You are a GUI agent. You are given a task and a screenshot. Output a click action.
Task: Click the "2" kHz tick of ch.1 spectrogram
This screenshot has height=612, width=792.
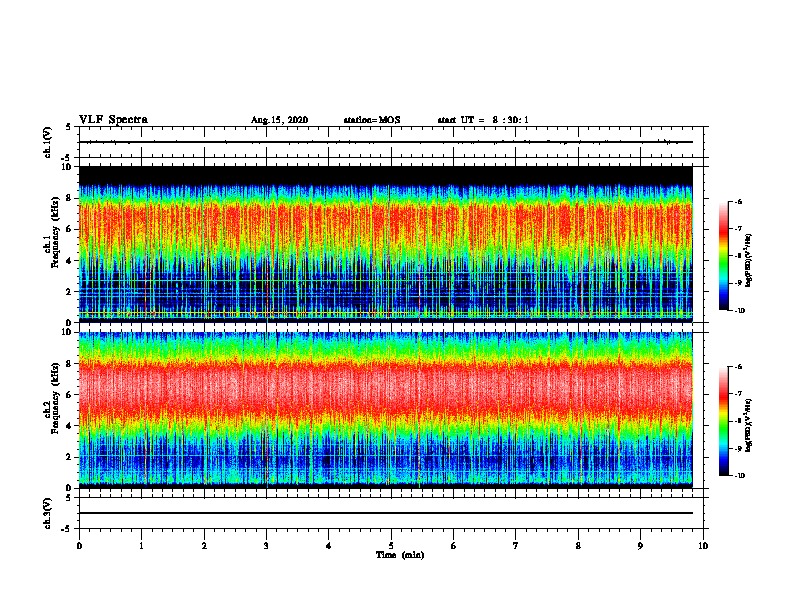click(x=69, y=291)
